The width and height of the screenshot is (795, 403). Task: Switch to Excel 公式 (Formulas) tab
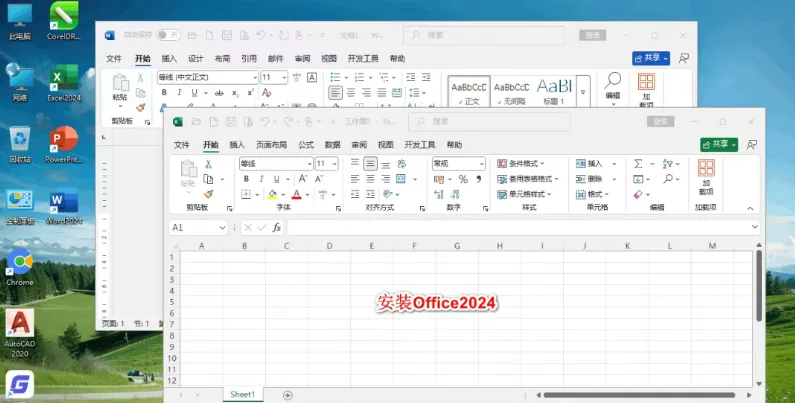point(306,145)
